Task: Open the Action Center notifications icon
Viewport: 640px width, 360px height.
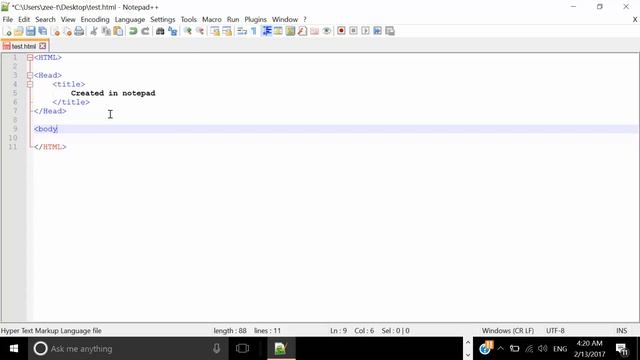Action: pyautogui.click(x=621, y=349)
